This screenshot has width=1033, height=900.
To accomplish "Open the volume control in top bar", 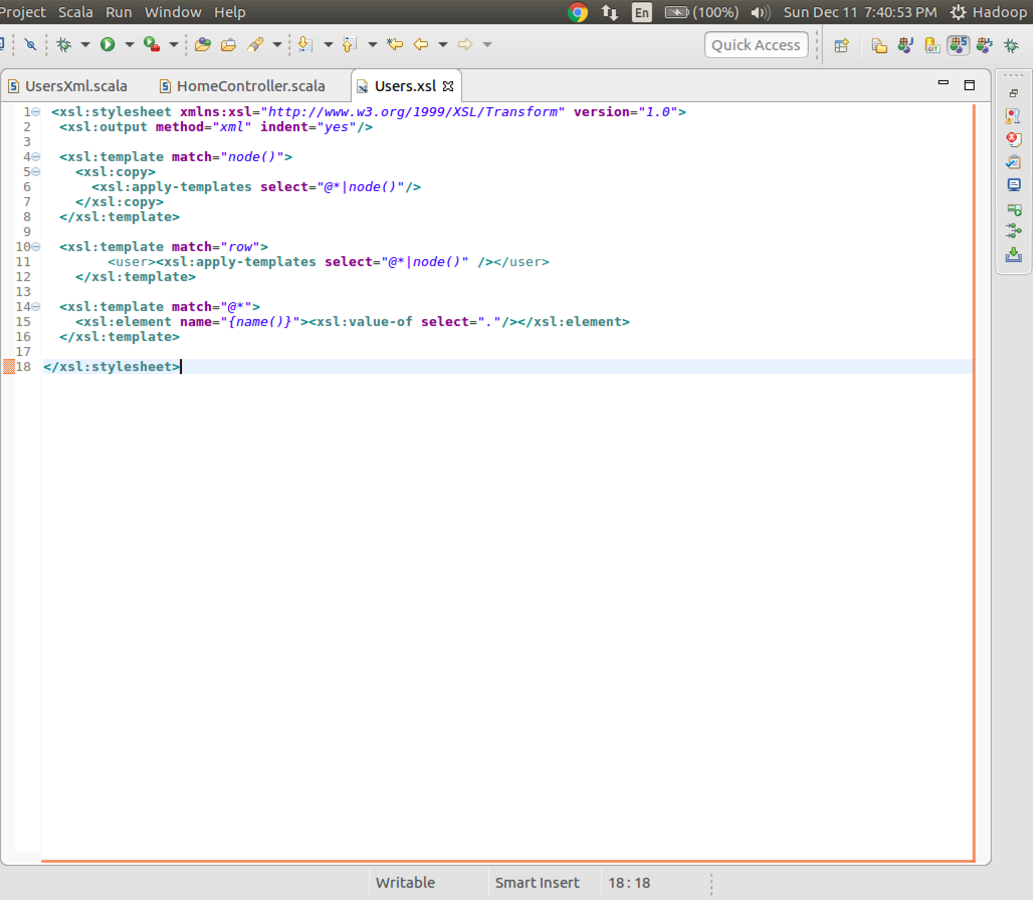I will pos(760,13).
